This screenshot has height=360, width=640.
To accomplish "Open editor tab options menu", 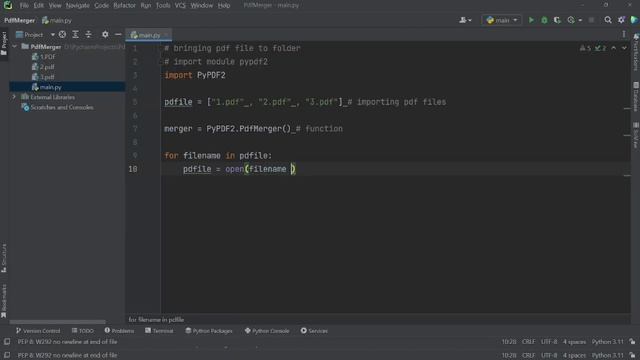I will pos(624,35).
